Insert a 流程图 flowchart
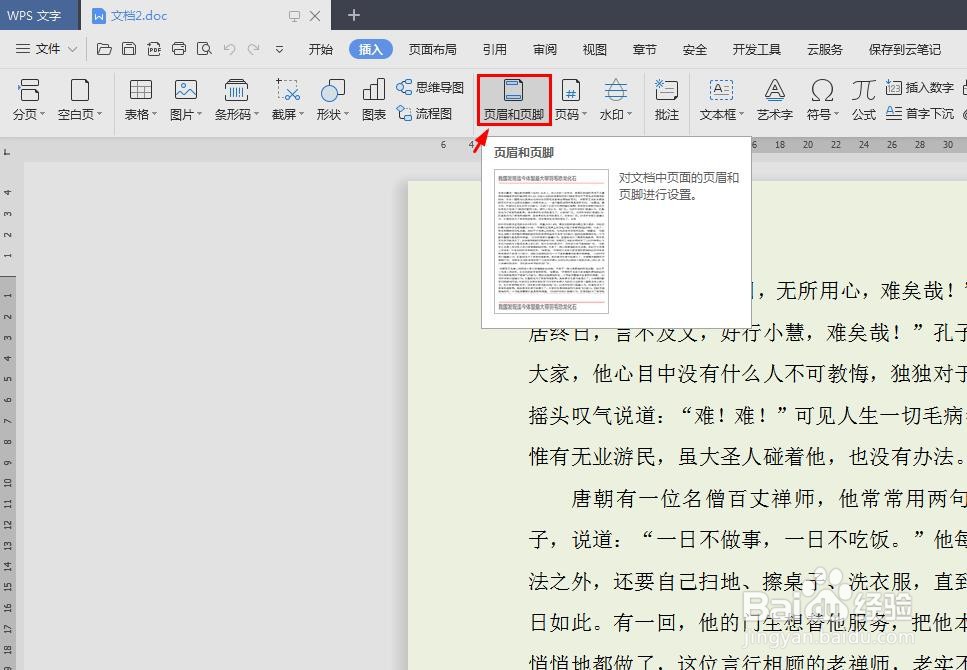Screen dimensions: 967x670 (424, 114)
